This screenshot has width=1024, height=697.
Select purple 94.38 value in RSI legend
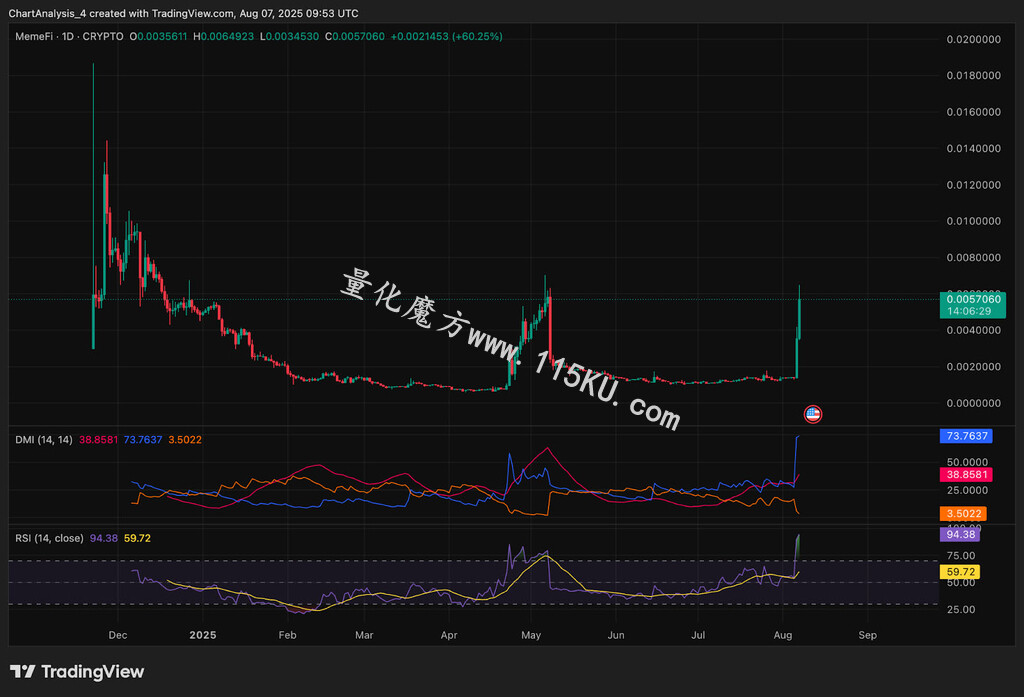click(x=104, y=538)
